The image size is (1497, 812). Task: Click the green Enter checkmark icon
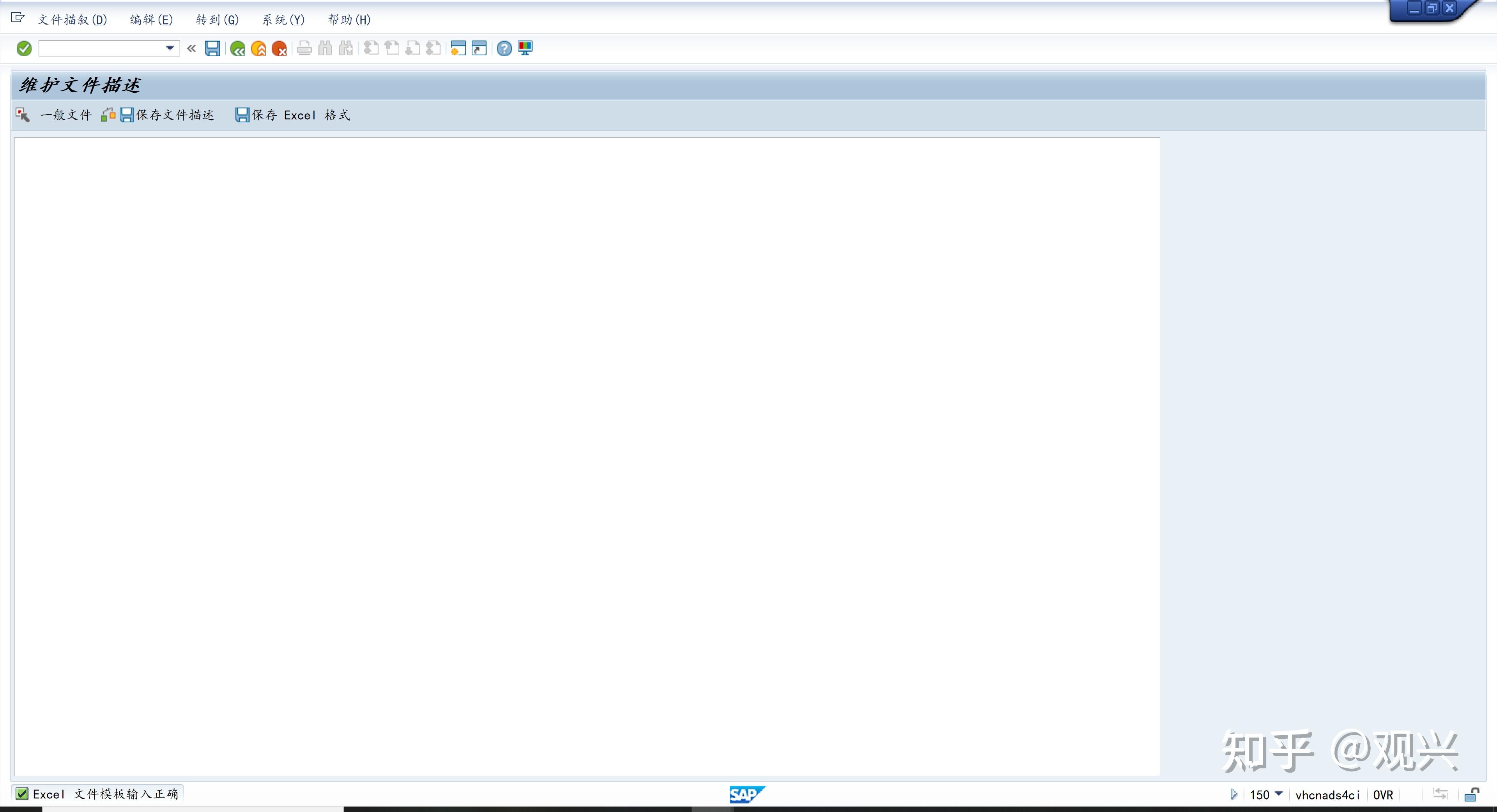24,48
